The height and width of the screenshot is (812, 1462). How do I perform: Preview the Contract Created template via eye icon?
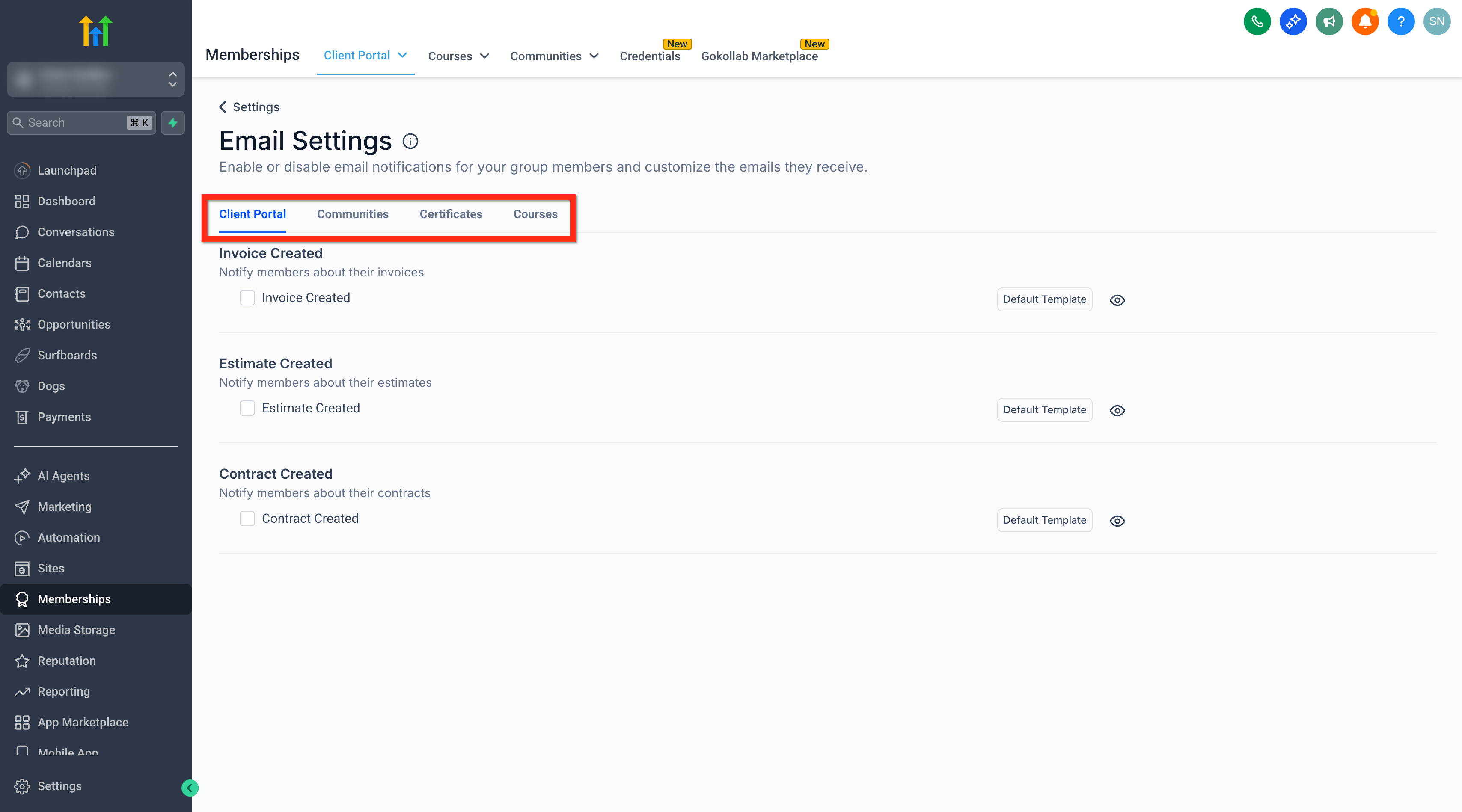pyautogui.click(x=1117, y=521)
